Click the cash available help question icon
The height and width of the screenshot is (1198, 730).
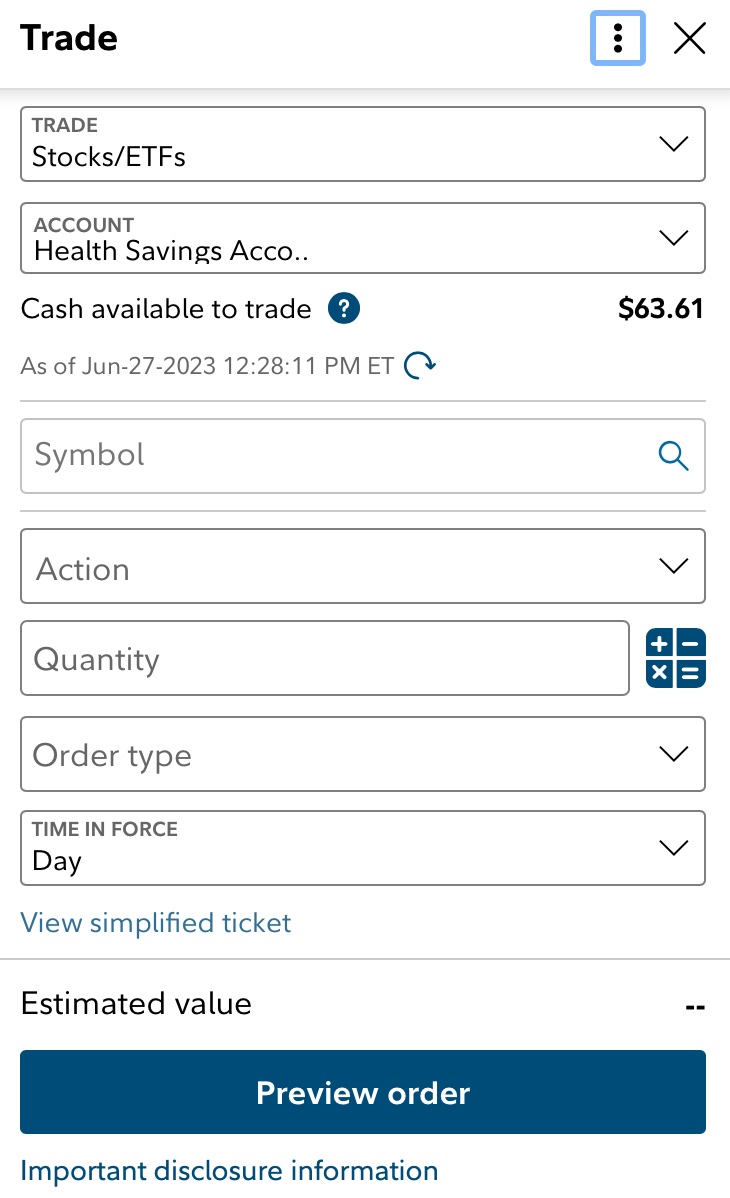pyautogui.click(x=344, y=309)
